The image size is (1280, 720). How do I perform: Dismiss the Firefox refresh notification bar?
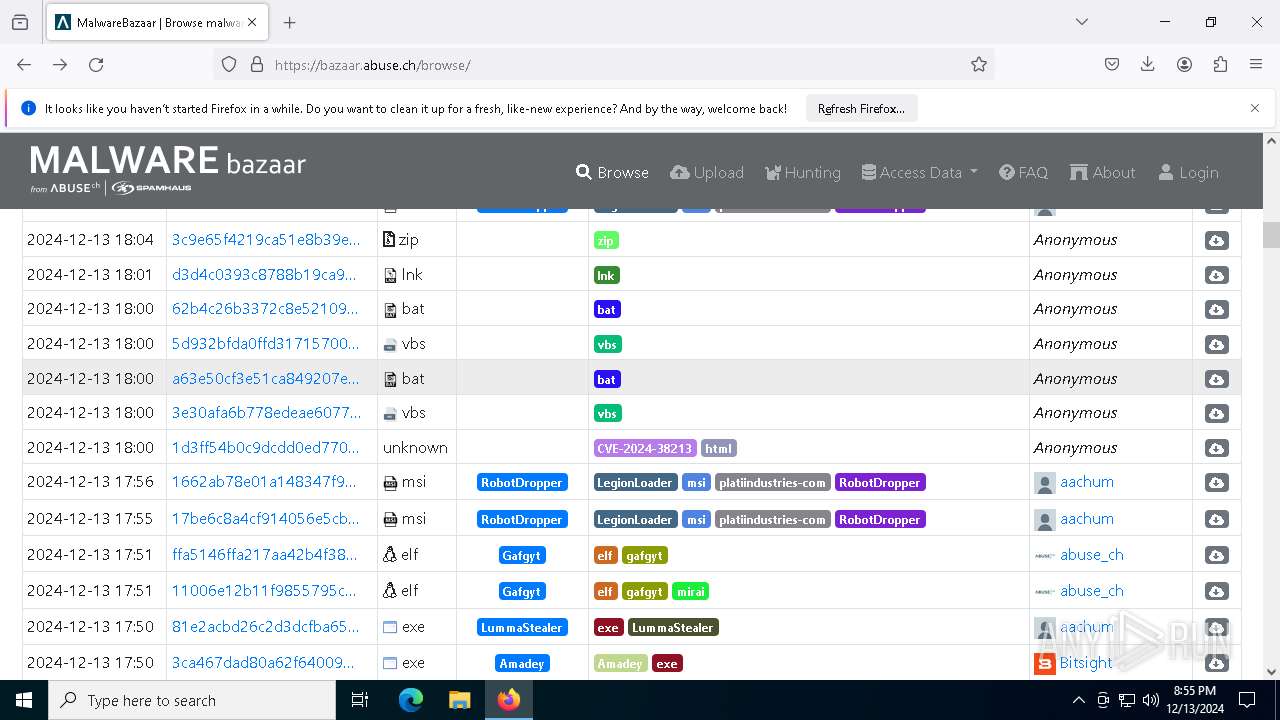coord(1255,108)
